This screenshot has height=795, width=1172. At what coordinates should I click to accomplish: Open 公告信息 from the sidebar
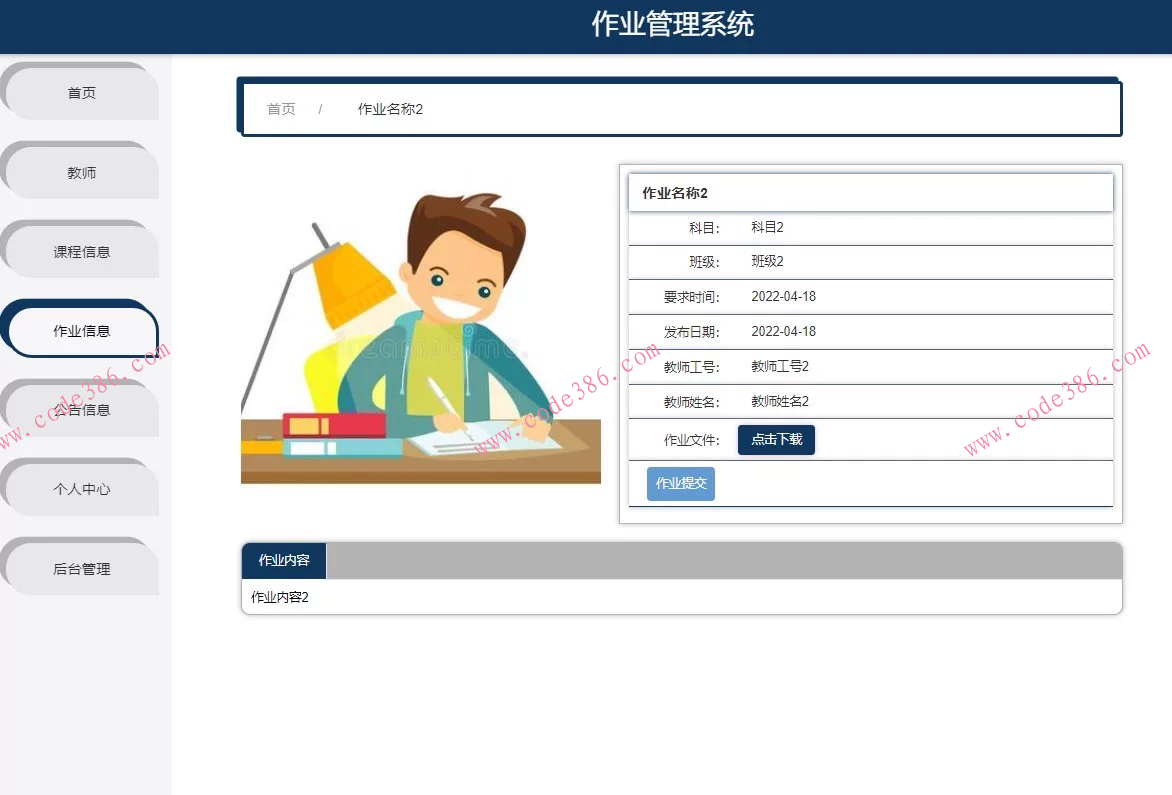(x=80, y=409)
